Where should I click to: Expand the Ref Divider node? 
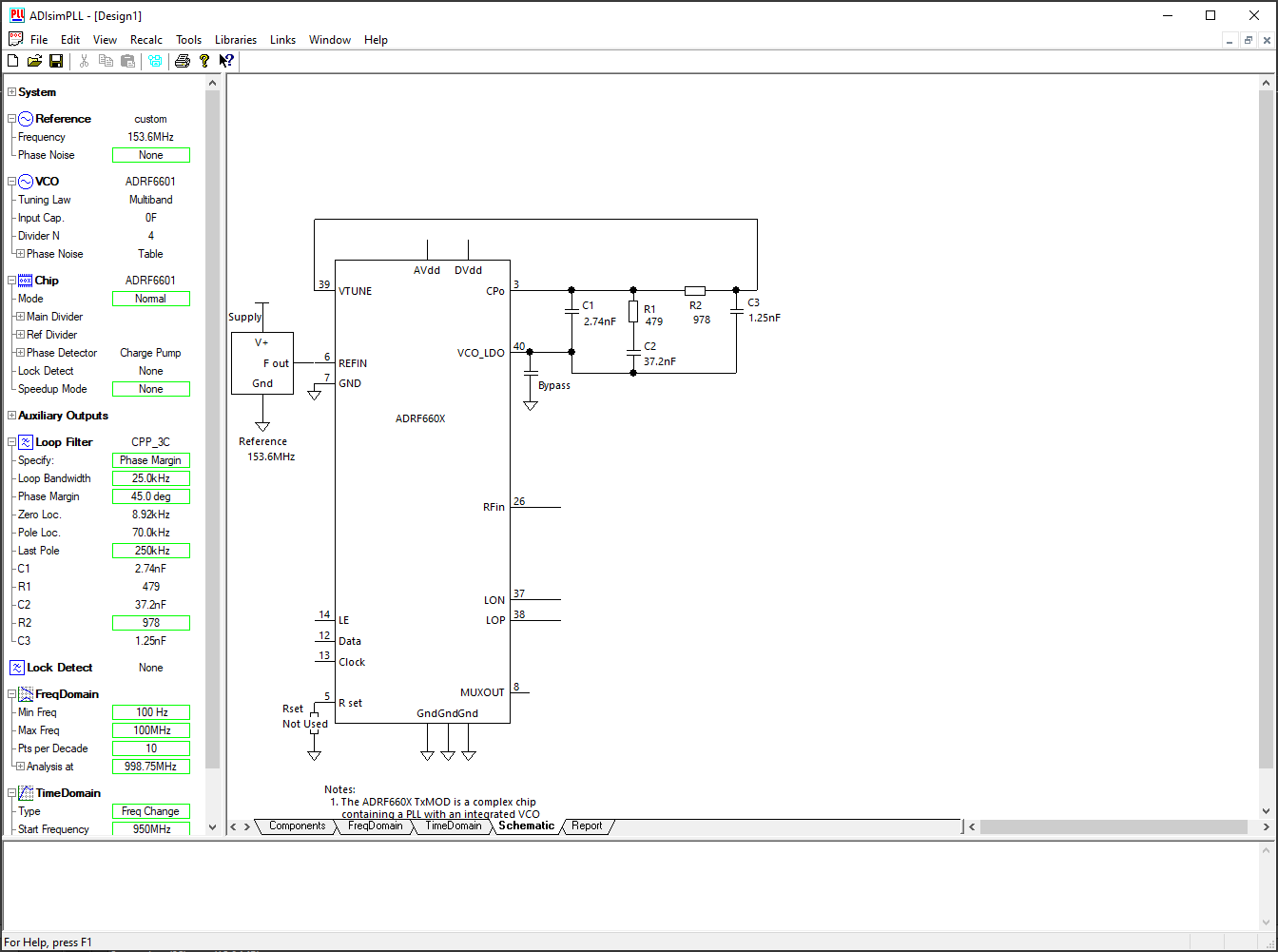point(20,335)
